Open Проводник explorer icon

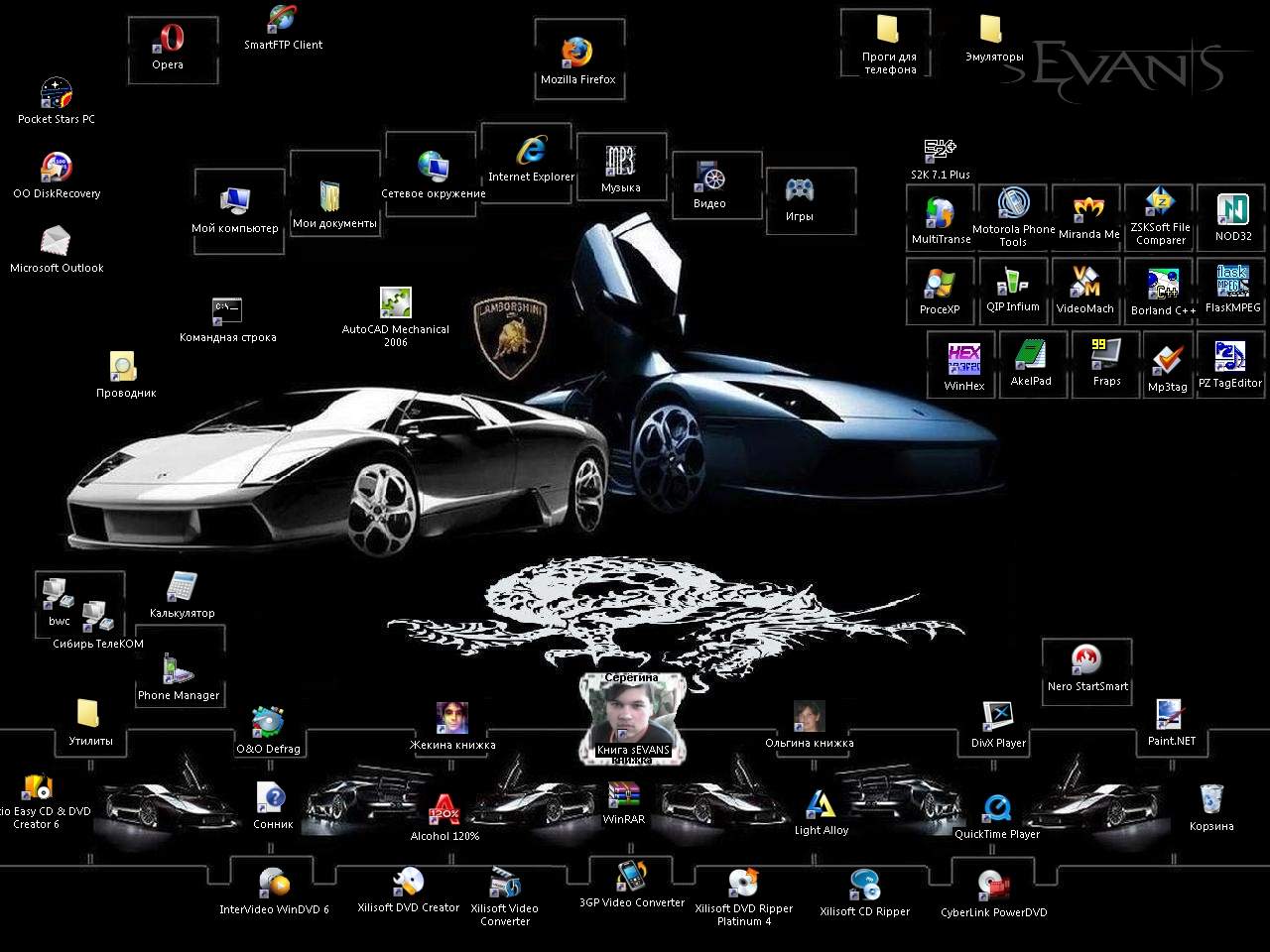125,367
